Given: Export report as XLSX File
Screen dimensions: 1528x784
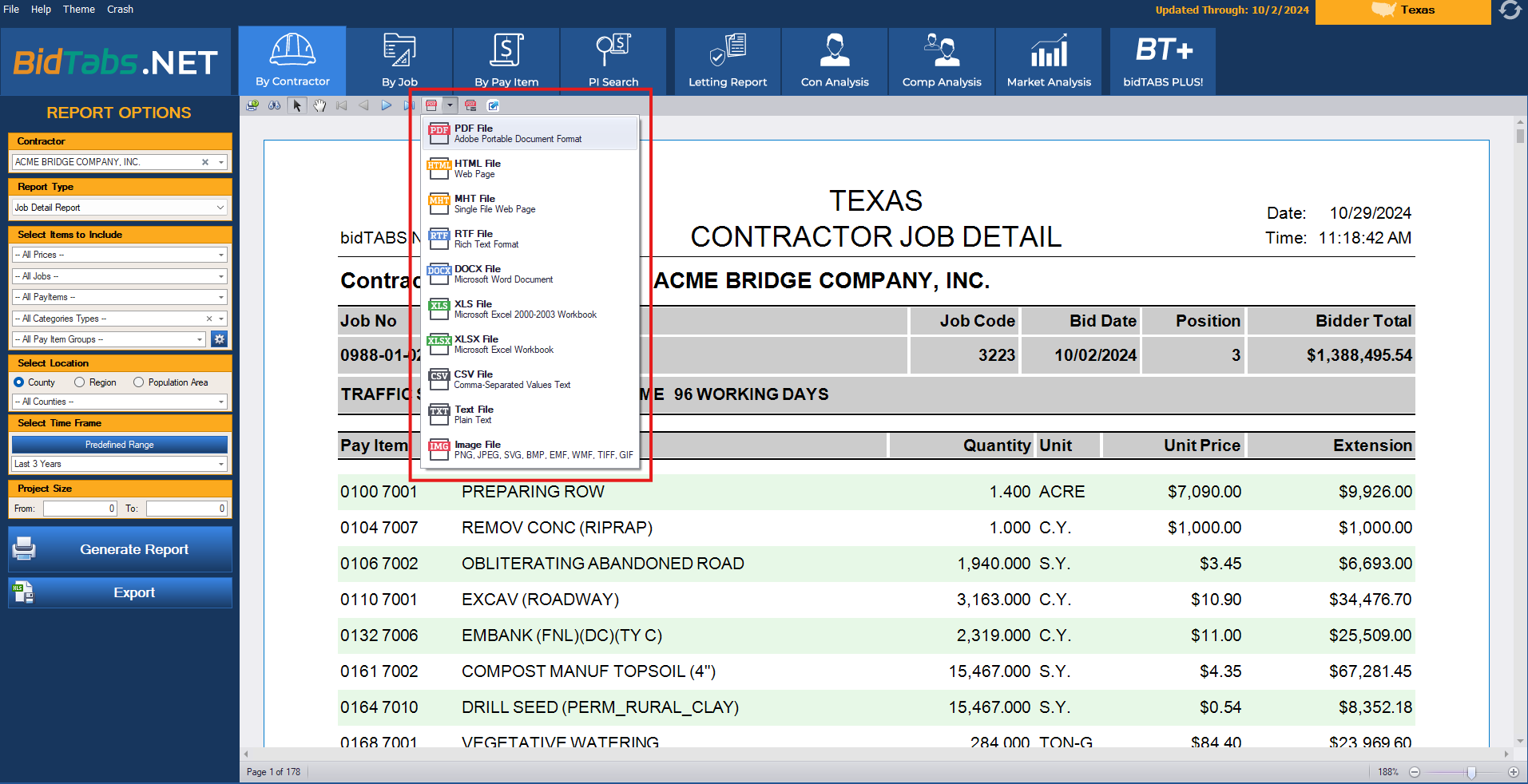Looking at the screenshot, I should pyautogui.click(x=530, y=344).
